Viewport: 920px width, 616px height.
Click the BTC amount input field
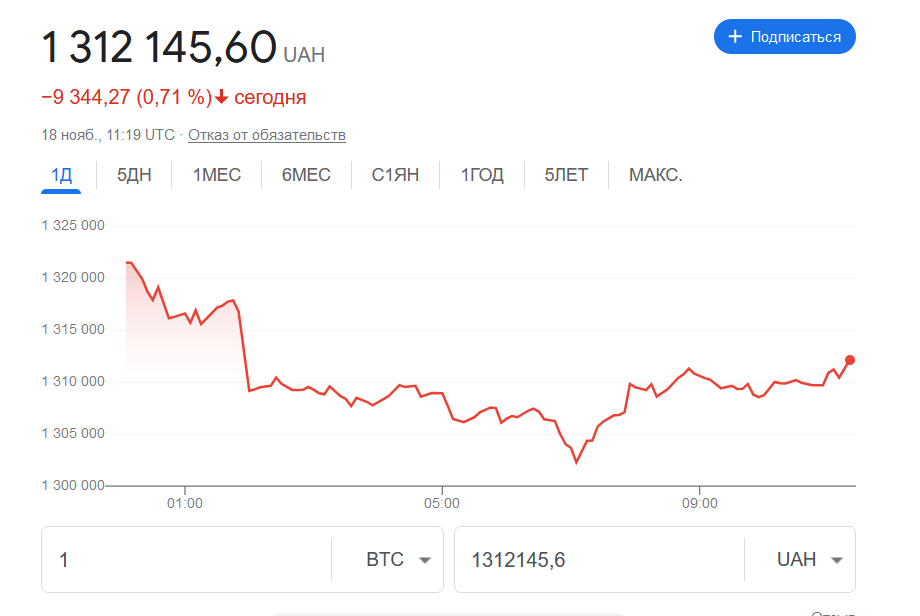(187, 560)
